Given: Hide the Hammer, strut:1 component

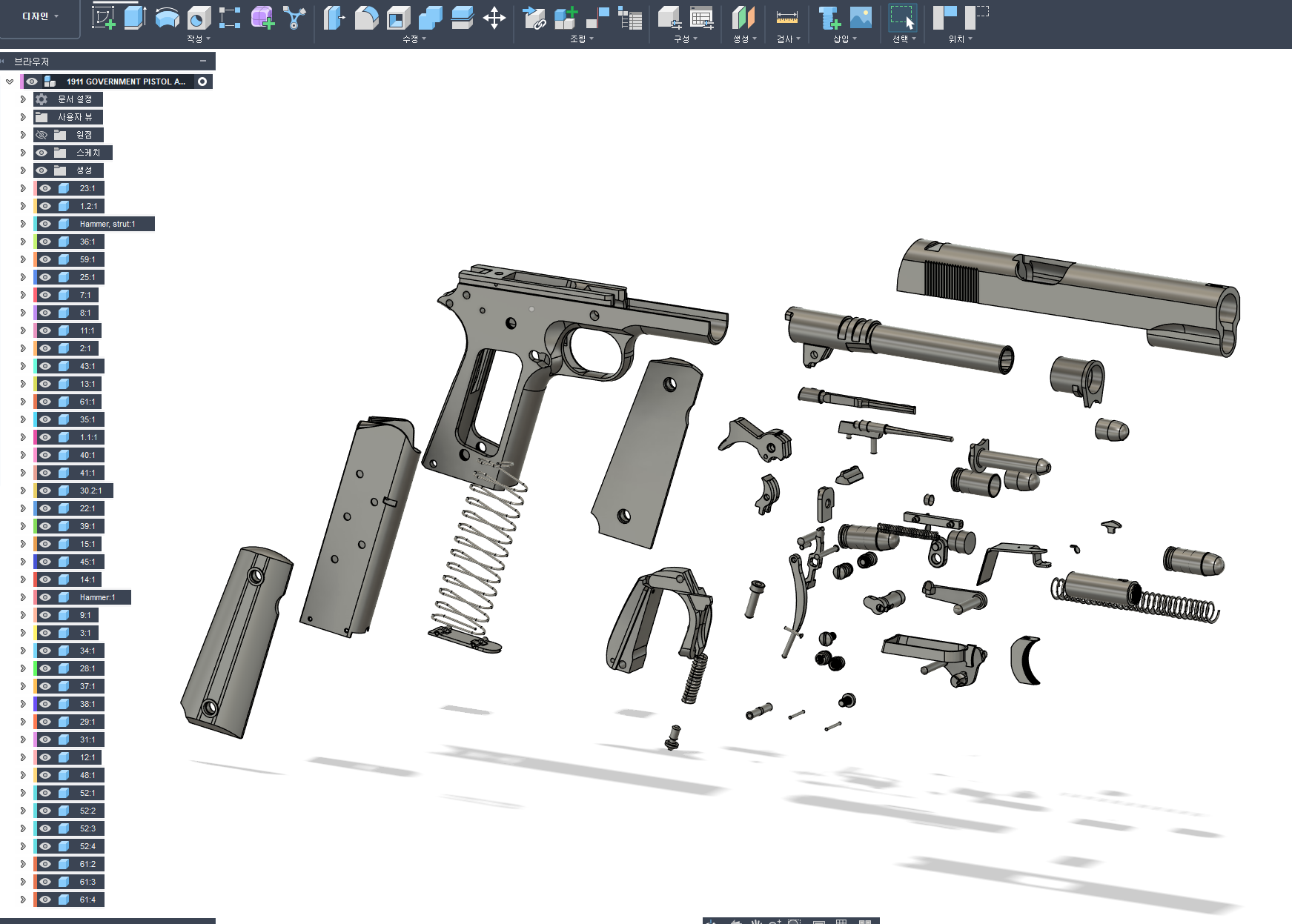Looking at the screenshot, I should coord(45,224).
